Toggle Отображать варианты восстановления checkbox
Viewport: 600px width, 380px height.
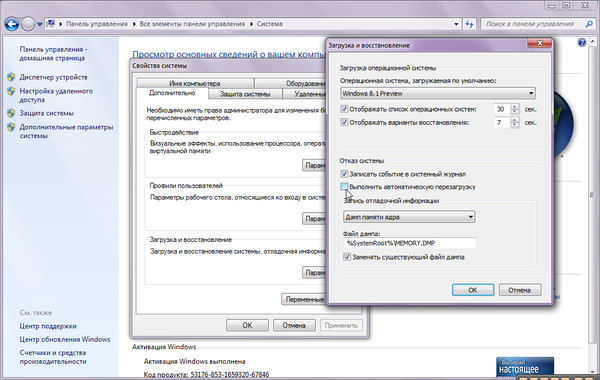344,122
